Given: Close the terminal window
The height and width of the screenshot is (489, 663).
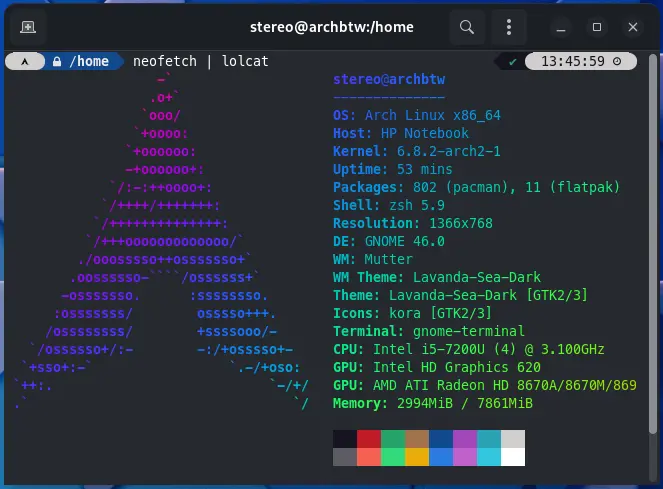Looking at the screenshot, I should (633, 27).
